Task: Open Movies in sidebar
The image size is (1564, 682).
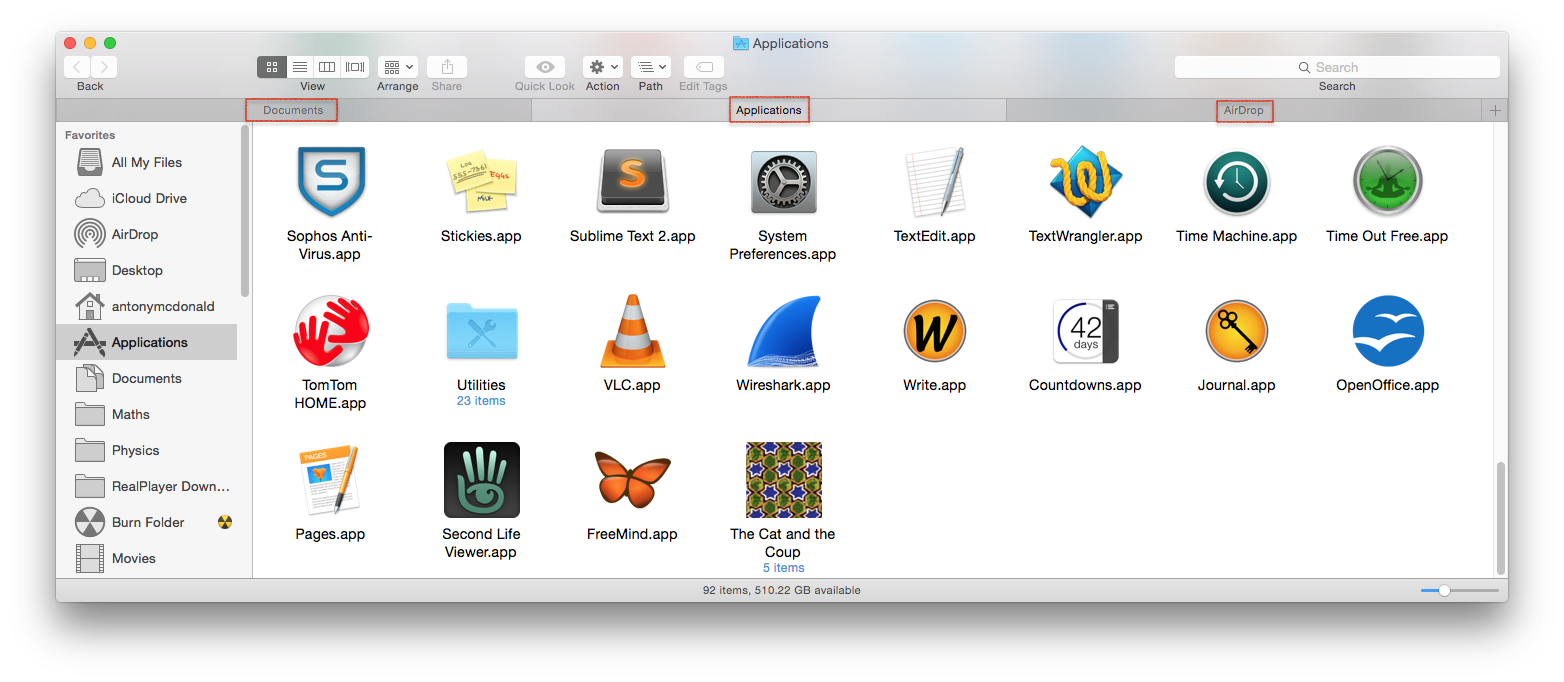Action: click(147, 558)
